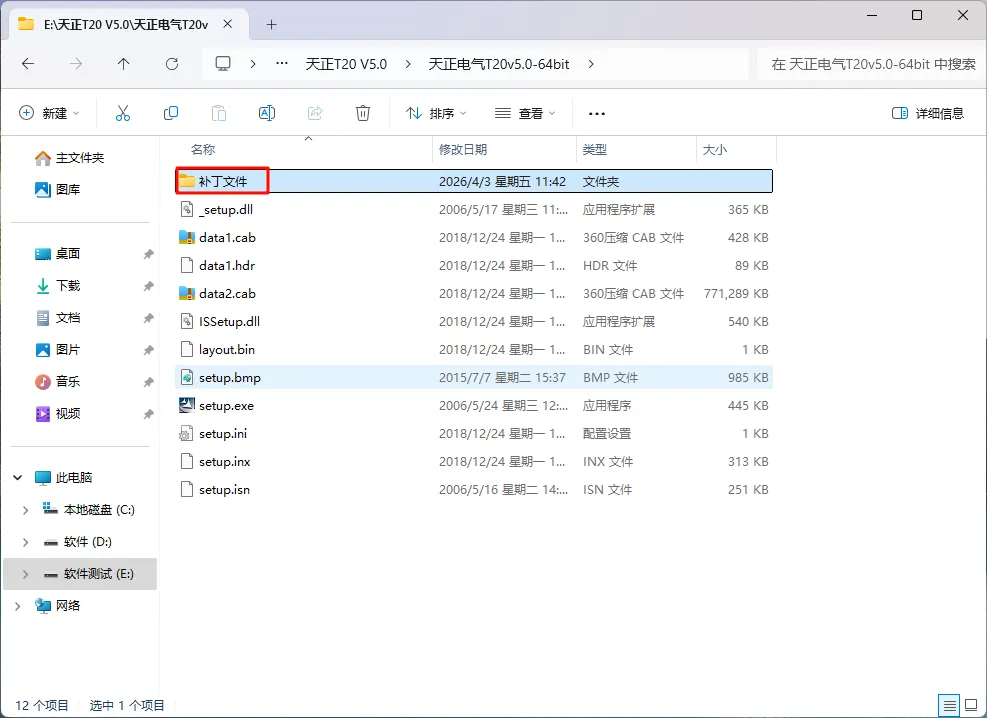Open the 补丁文件 folder icon
Viewport: 987px width, 718px height.
pos(187,181)
